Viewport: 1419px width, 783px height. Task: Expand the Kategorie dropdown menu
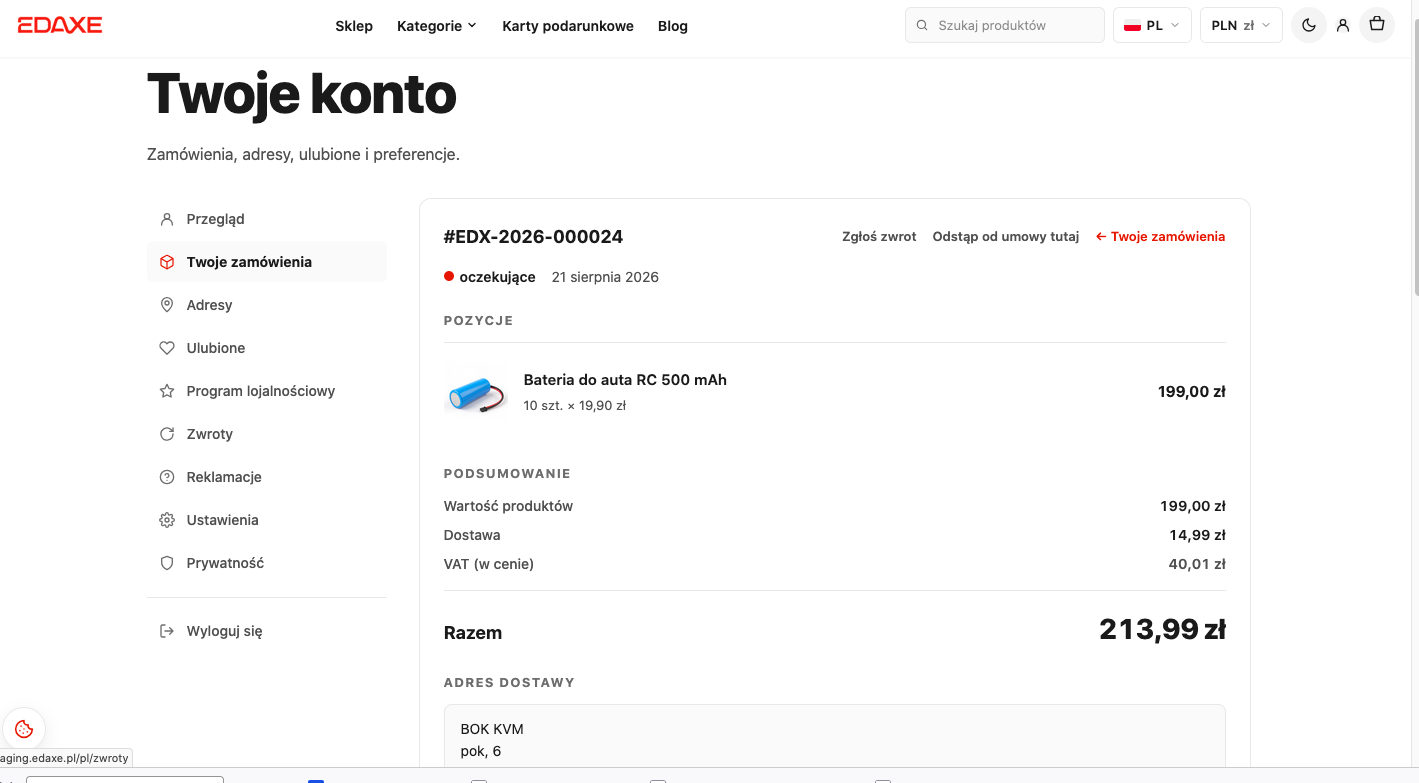click(437, 26)
